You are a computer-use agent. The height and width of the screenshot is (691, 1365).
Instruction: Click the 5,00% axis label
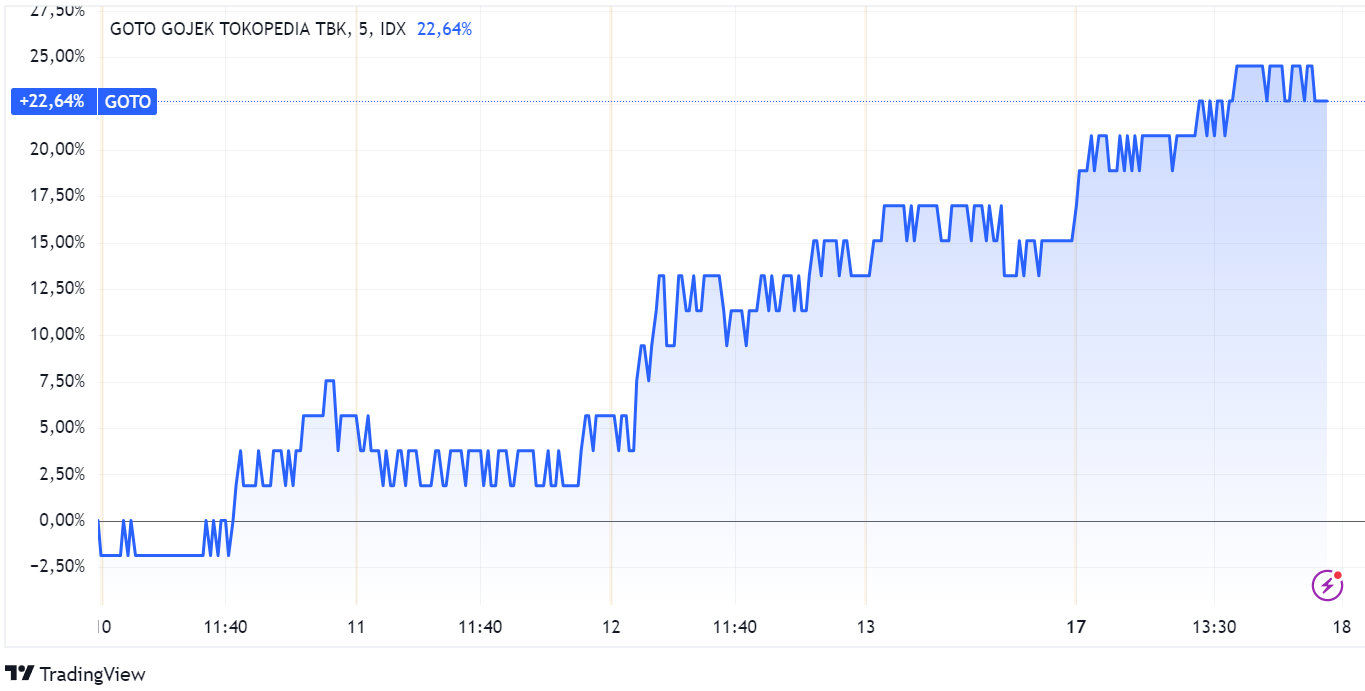click(64, 427)
